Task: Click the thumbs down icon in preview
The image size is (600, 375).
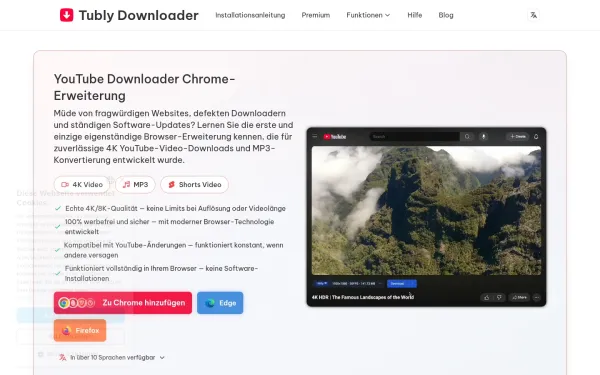Action: point(499,297)
